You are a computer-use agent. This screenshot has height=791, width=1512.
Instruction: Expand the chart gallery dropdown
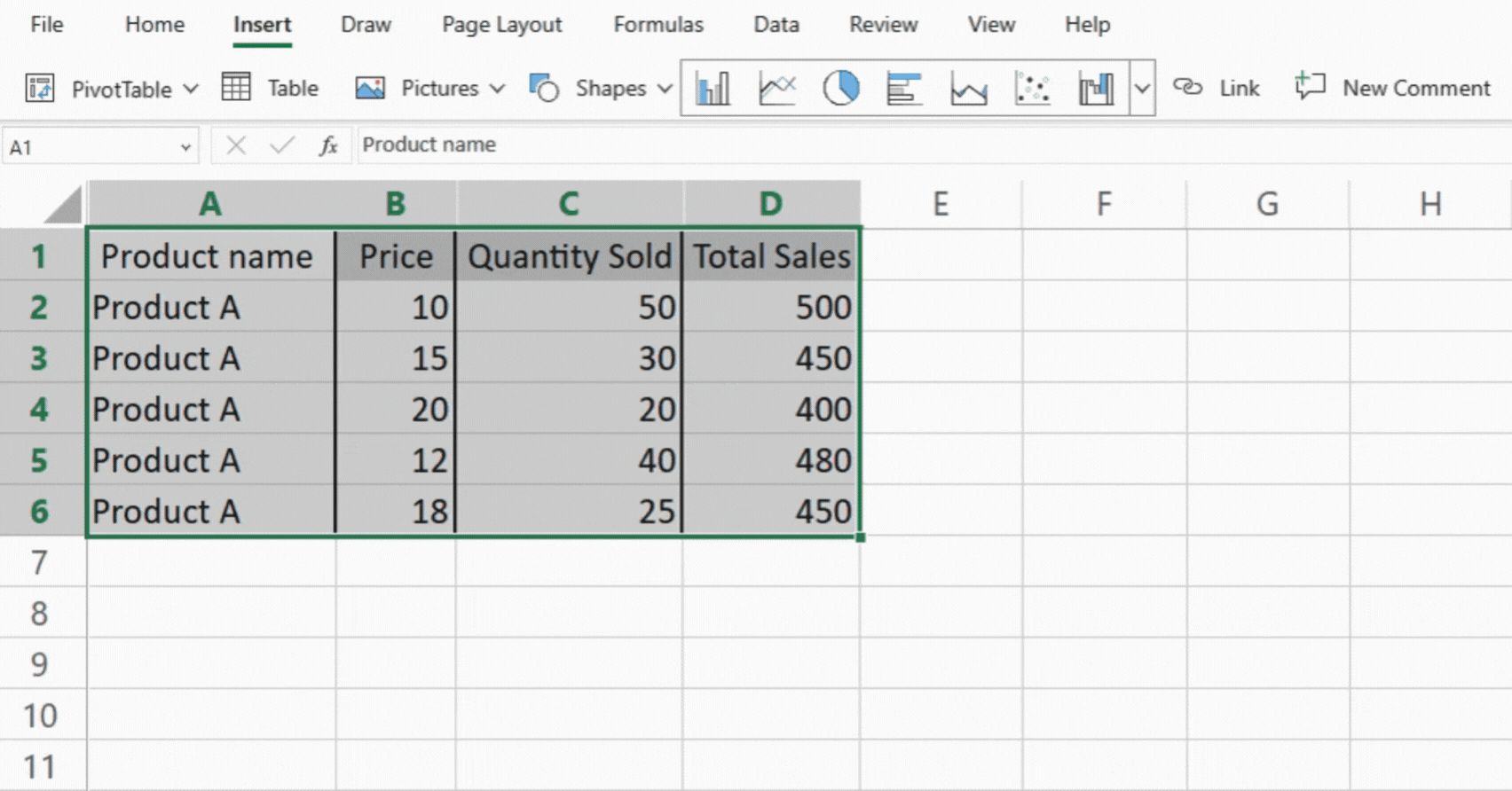[x=1142, y=88]
